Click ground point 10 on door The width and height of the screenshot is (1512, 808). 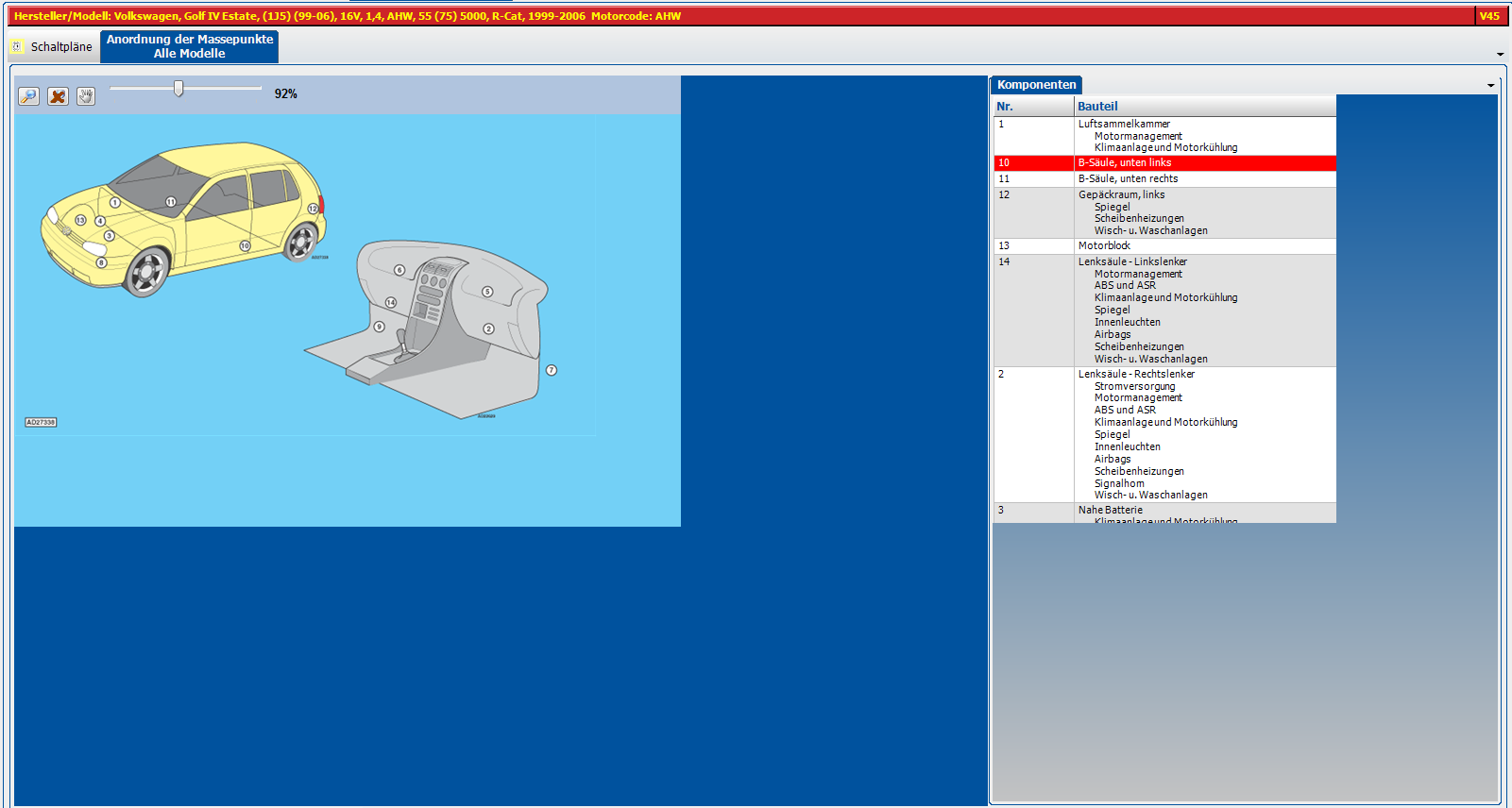click(245, 245)
